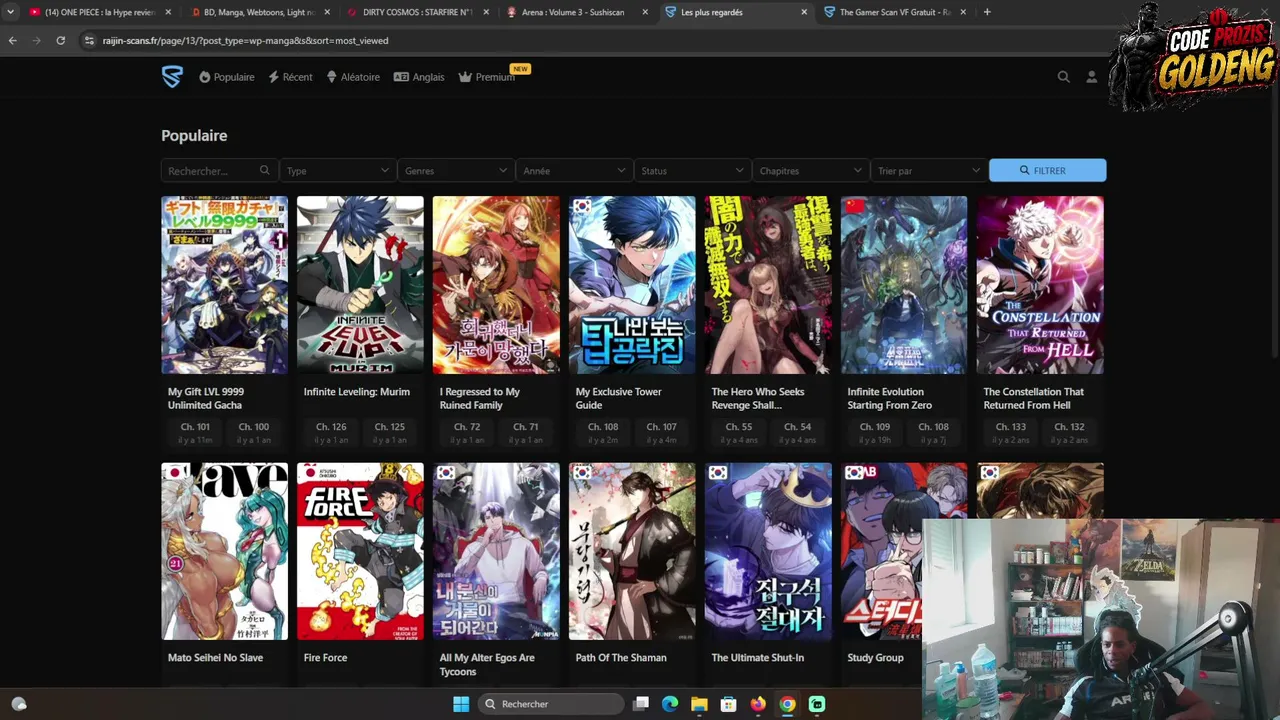The height and width of the screenshot is (720, 1280).
Task: Open The Constellation That Returned From Hell cover
Action: click(x=1040, y=285)
